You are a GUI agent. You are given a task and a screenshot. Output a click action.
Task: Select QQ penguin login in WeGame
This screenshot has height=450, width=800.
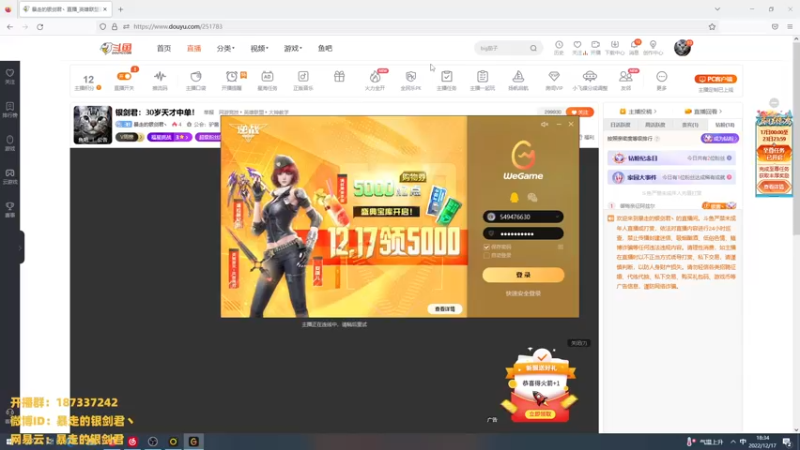click(x=514, y=197)
